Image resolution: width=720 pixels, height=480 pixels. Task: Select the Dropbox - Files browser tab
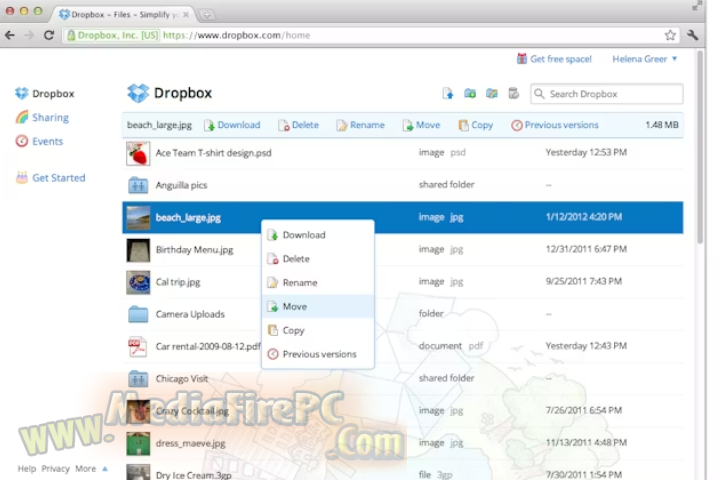124,14
